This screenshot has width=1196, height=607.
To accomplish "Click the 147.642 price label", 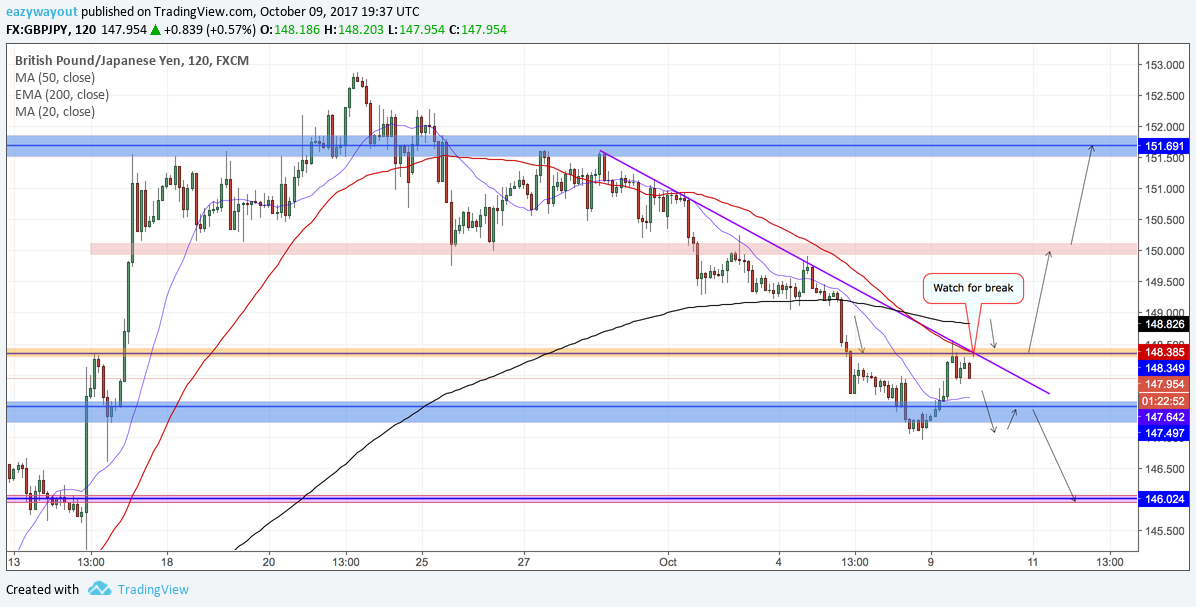I will [1165, 417].
